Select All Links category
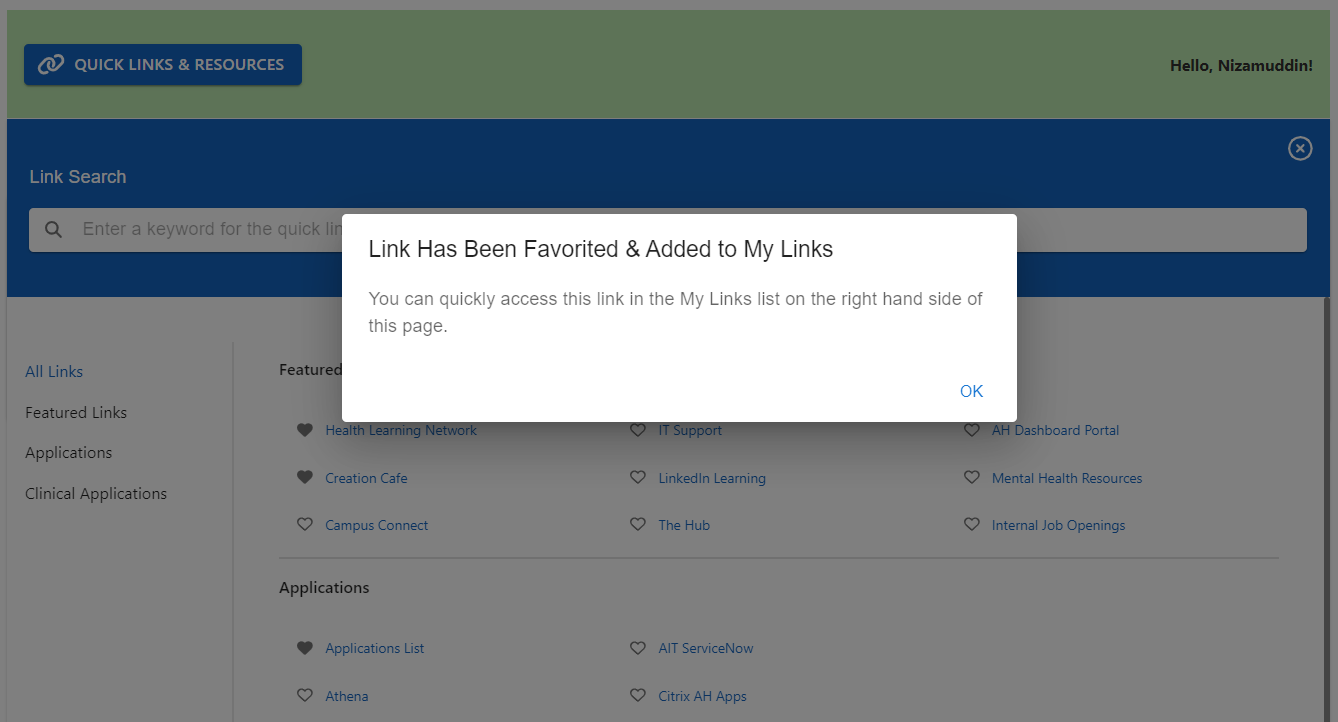1338x722 pixels. pyautogui.click(x=54, y=372)
